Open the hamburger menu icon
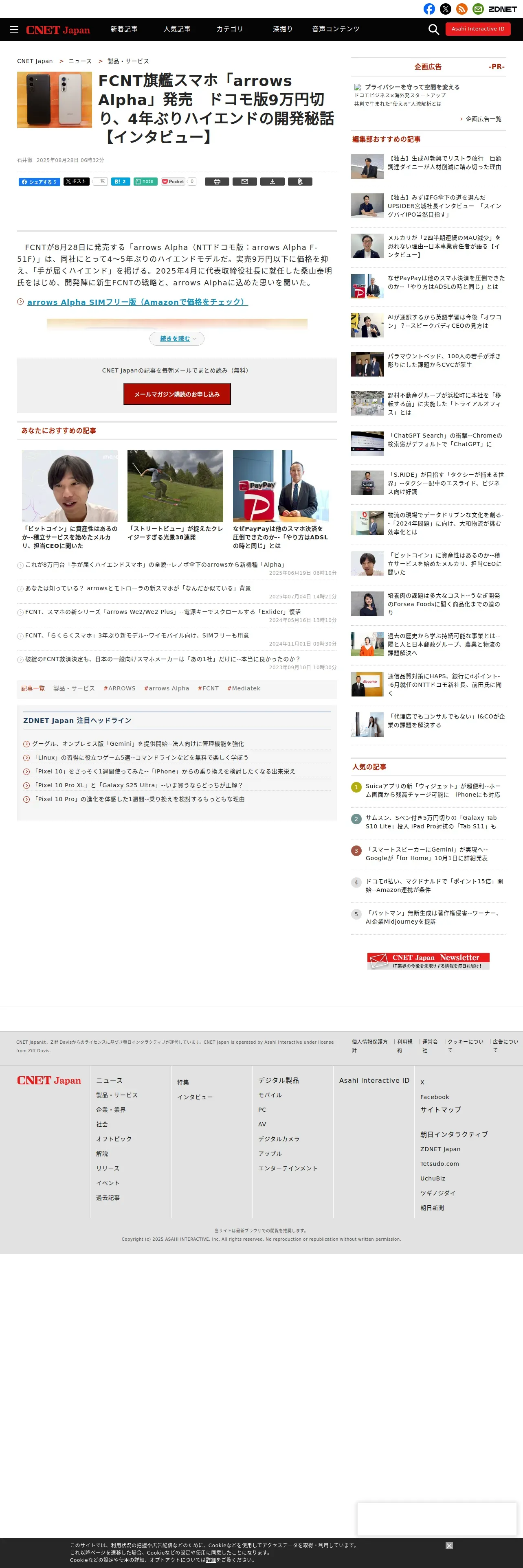Image resolution: width=523 pixels, height=1568 pixels. [14, 29]
